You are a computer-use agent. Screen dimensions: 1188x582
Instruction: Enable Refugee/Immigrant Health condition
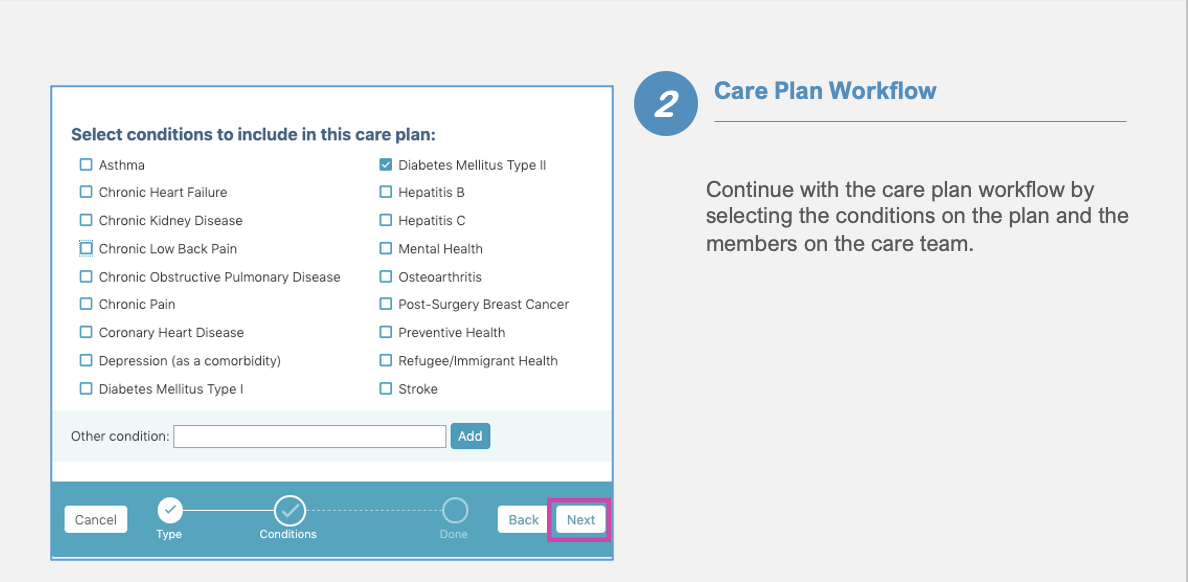386,361
